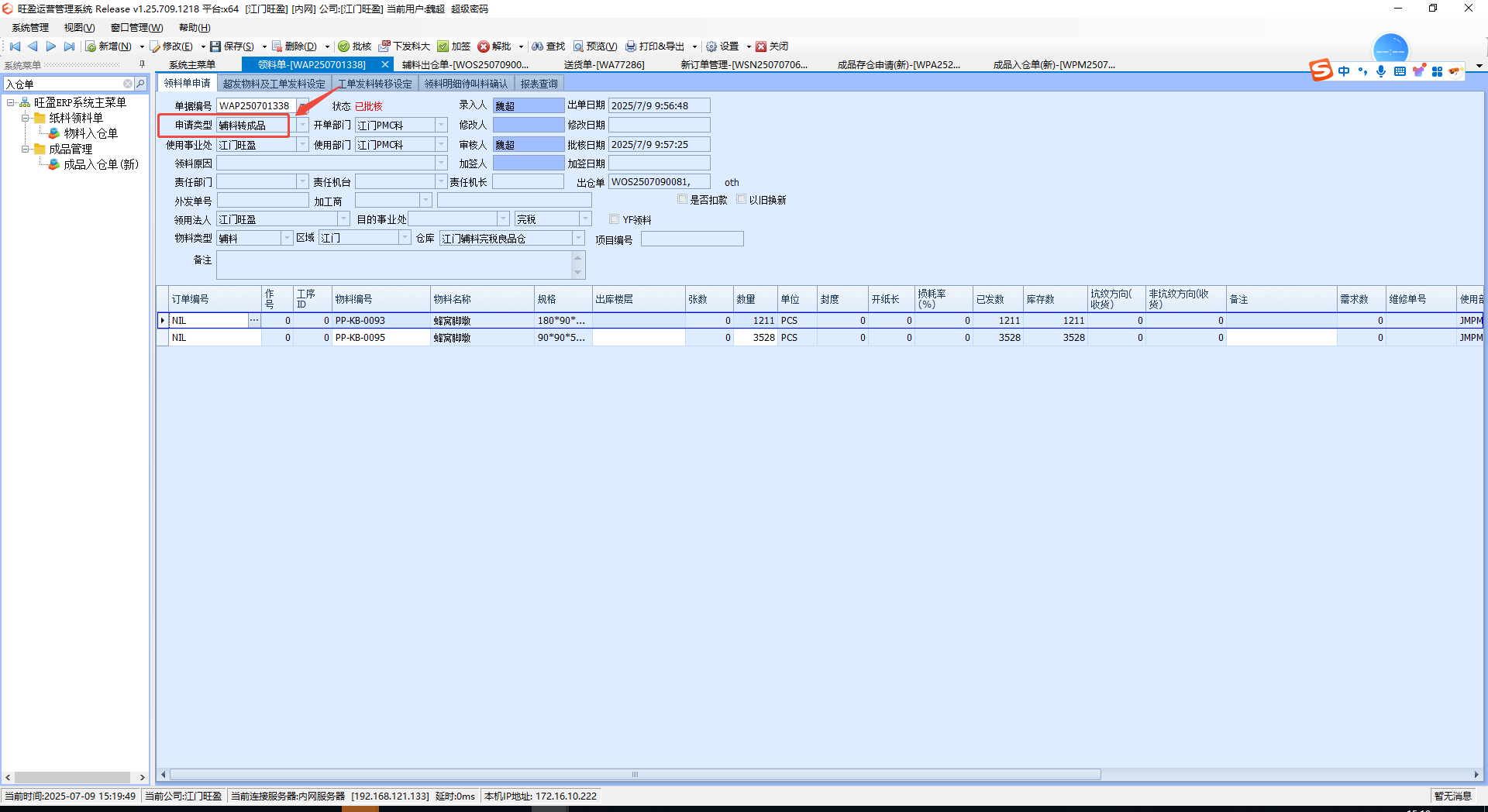Screen dimensions: 1488x812
Task: Clear the menu search box text
Action: (128, 84)
